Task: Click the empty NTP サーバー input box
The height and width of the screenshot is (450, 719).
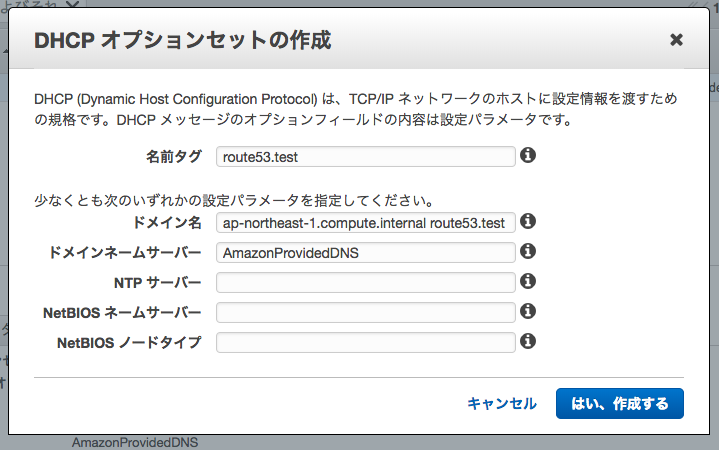Action: coord(365,282)
